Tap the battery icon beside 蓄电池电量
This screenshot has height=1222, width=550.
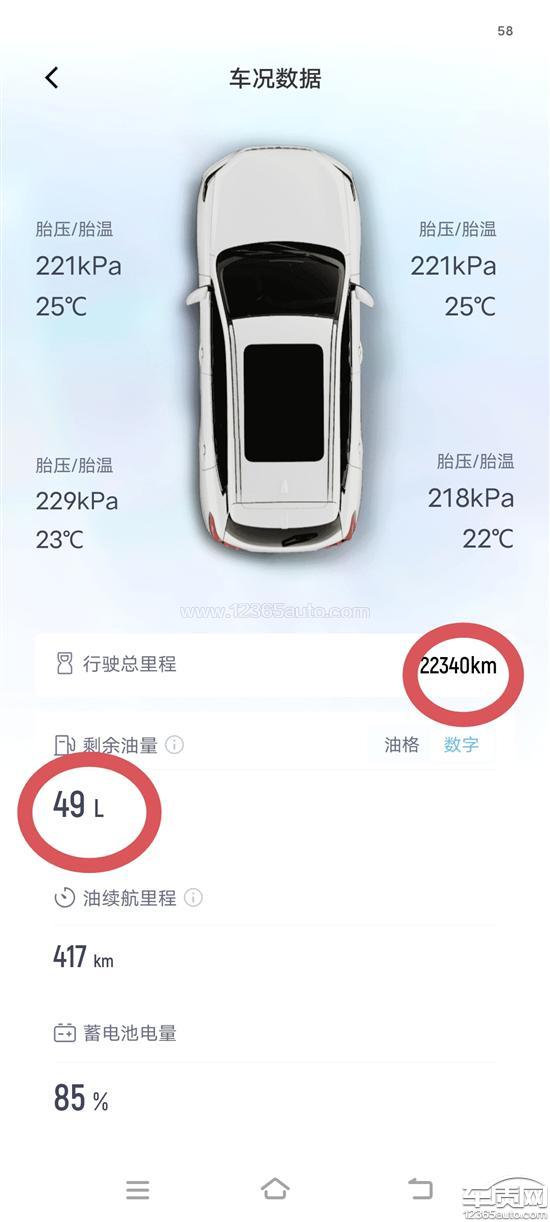pos(65,1033)
